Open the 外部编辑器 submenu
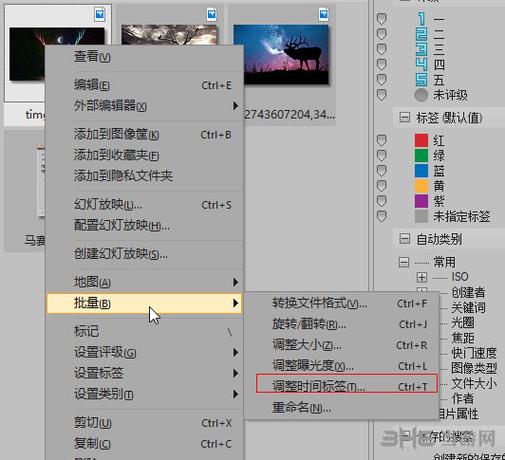Image resolution: width=505 pixels, height=460 pixels. tap(145, 106)
